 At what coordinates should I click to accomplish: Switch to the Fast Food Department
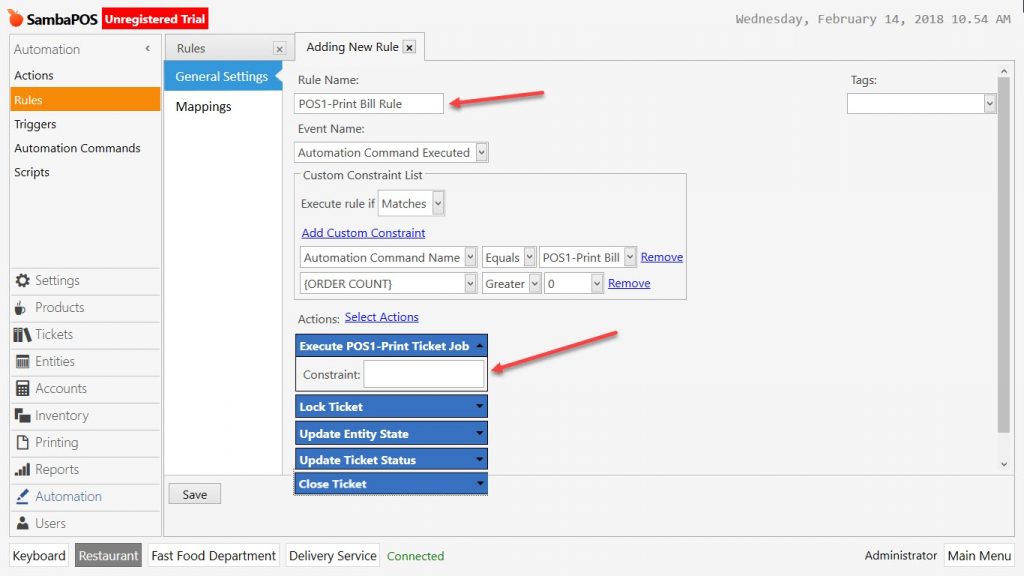click(x=214, y=556)
